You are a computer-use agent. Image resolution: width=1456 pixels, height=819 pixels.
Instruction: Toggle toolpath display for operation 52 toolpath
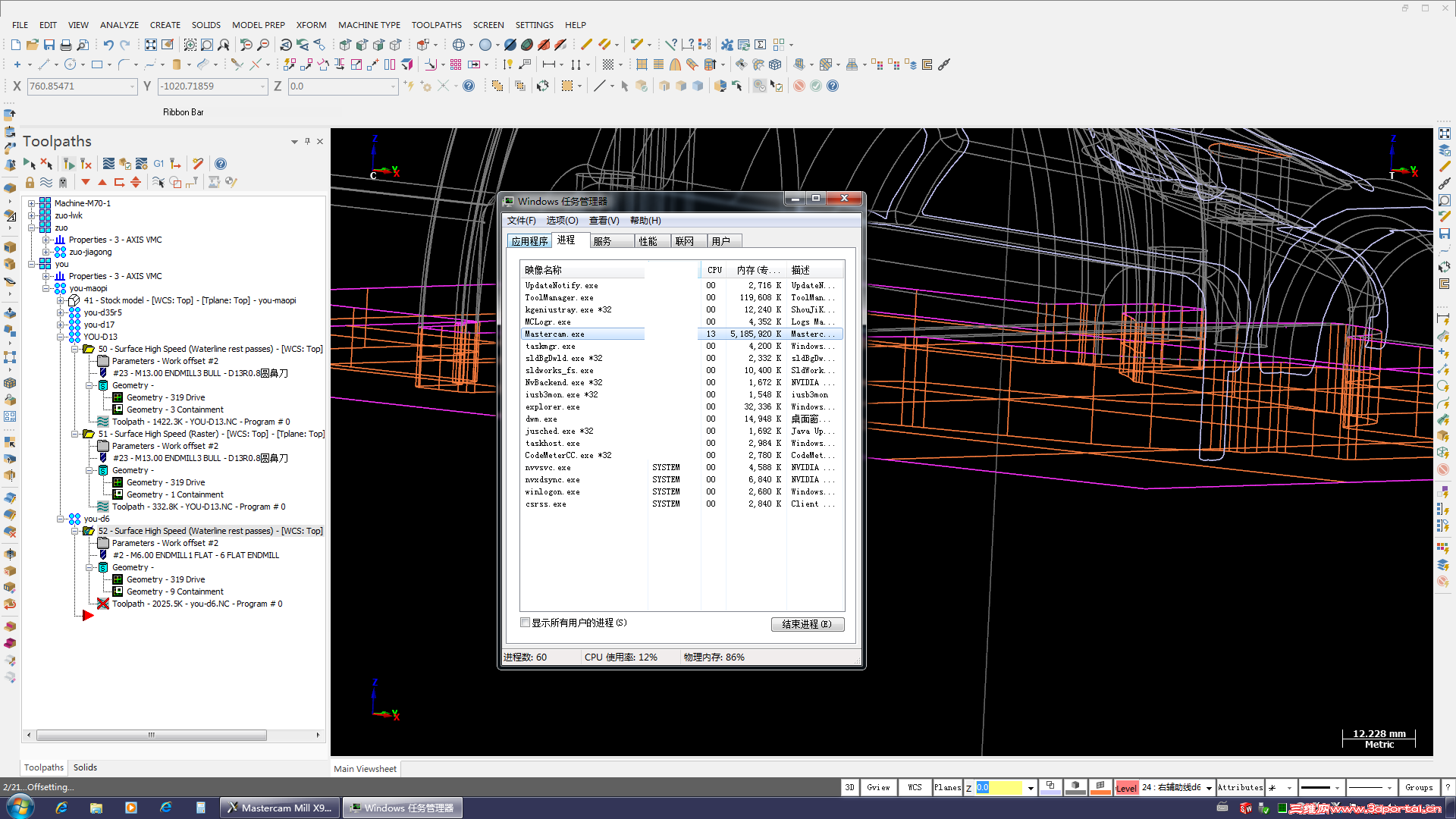(103, 604)
